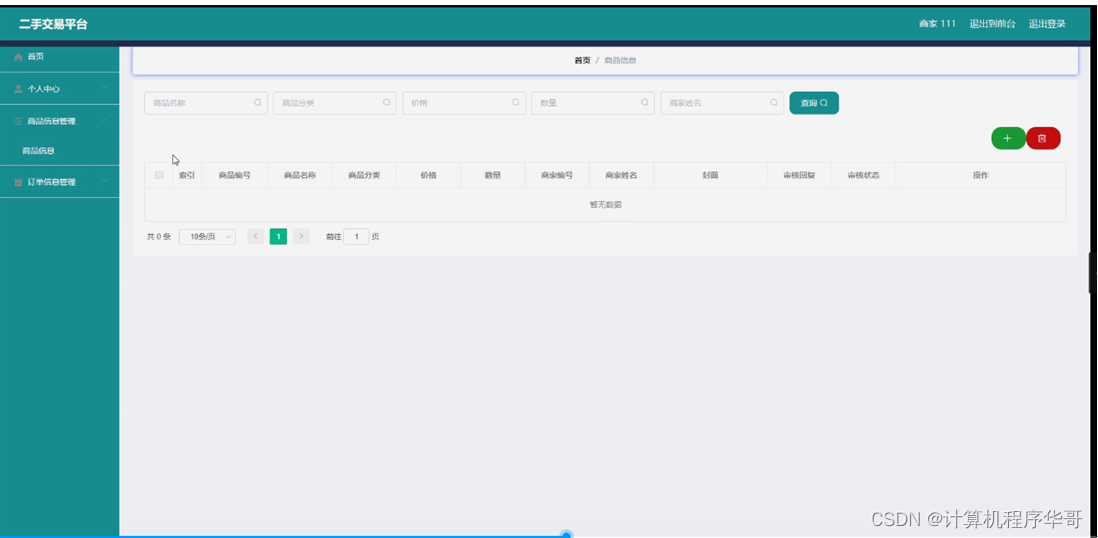The height and width of the screenshot is (538, 1098).
Task: Click the 商家姓名 column header
Action: [x=621, y=175]
